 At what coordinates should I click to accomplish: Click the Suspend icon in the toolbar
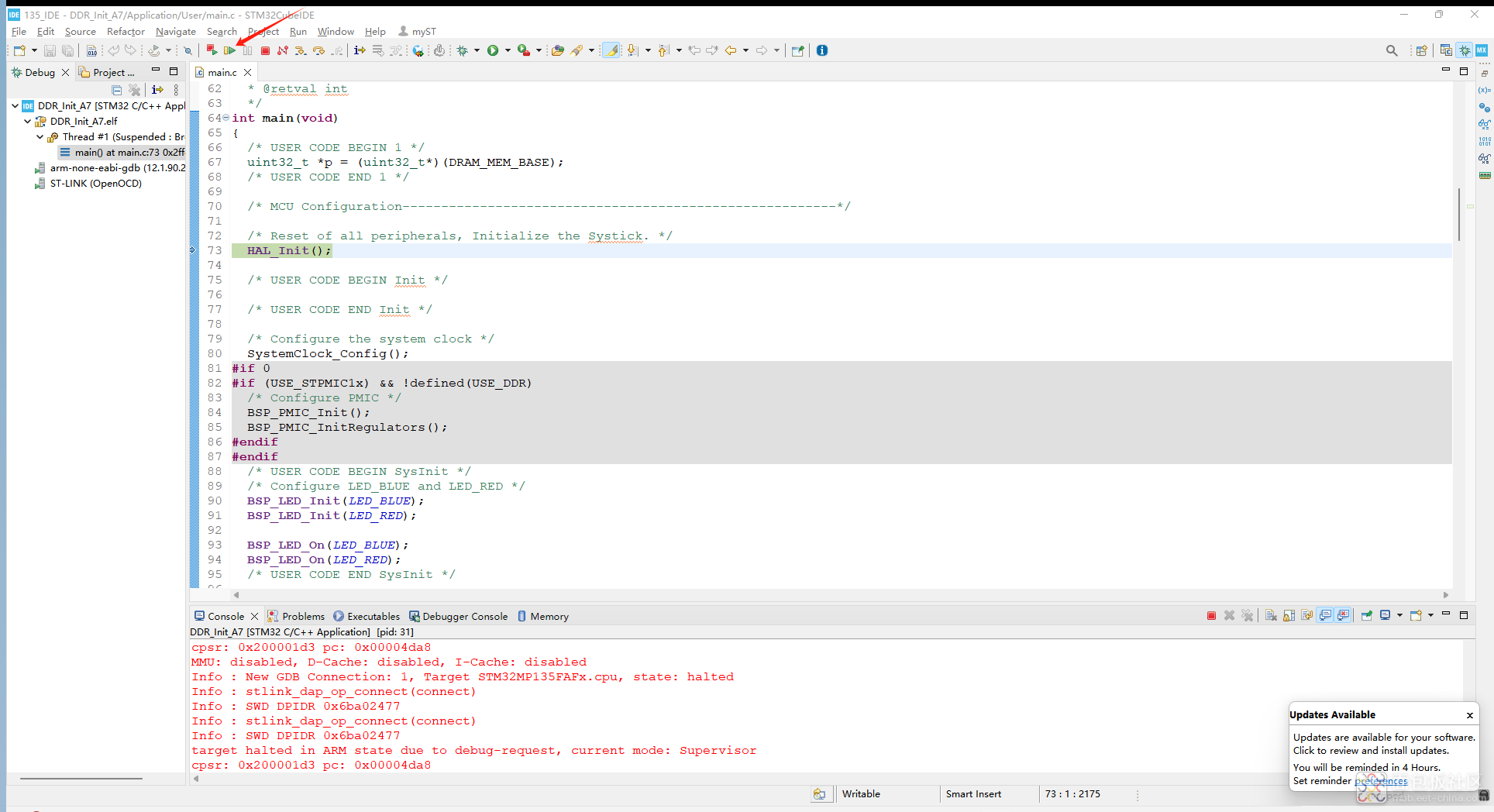tap(247, 50)
